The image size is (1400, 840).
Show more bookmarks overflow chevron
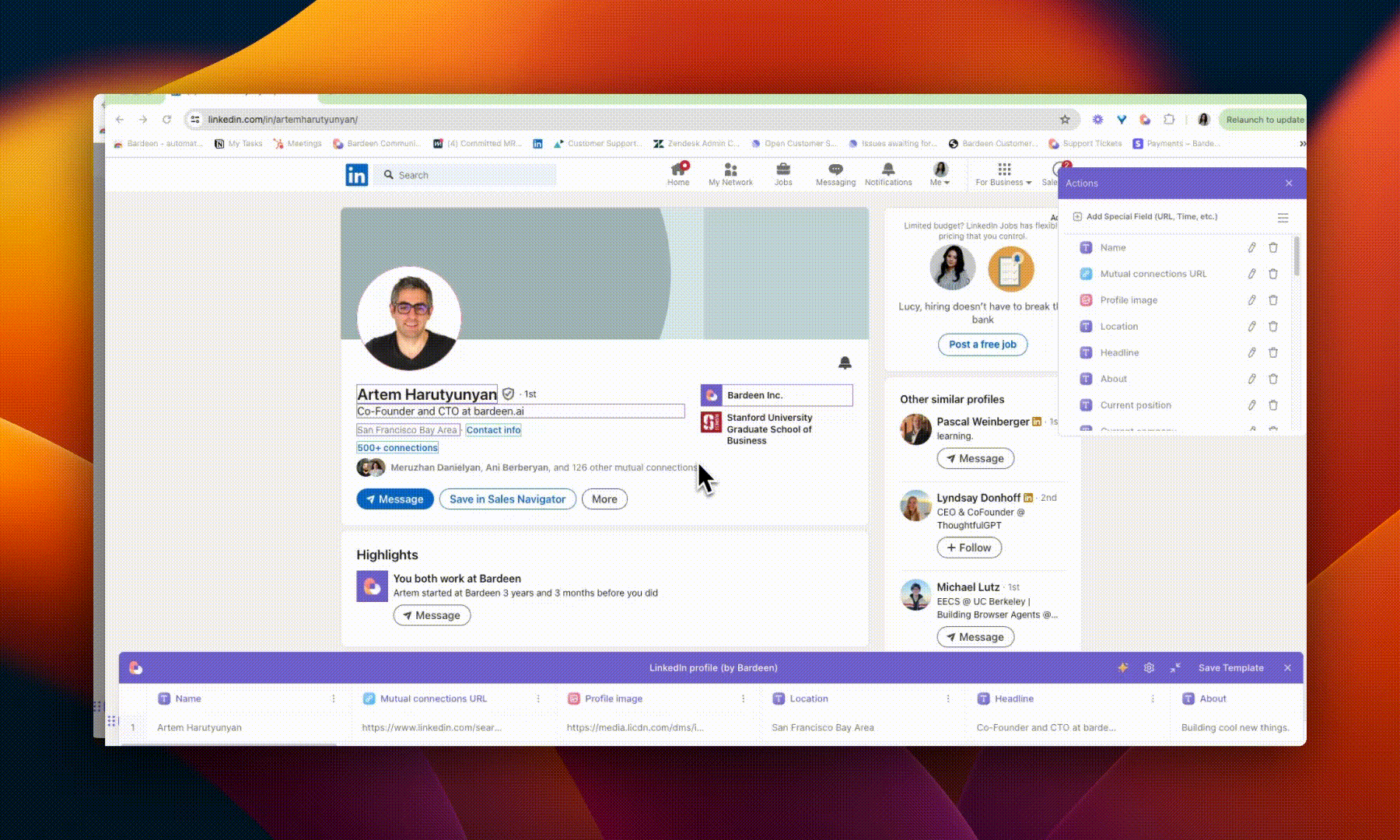[1302, 143]
